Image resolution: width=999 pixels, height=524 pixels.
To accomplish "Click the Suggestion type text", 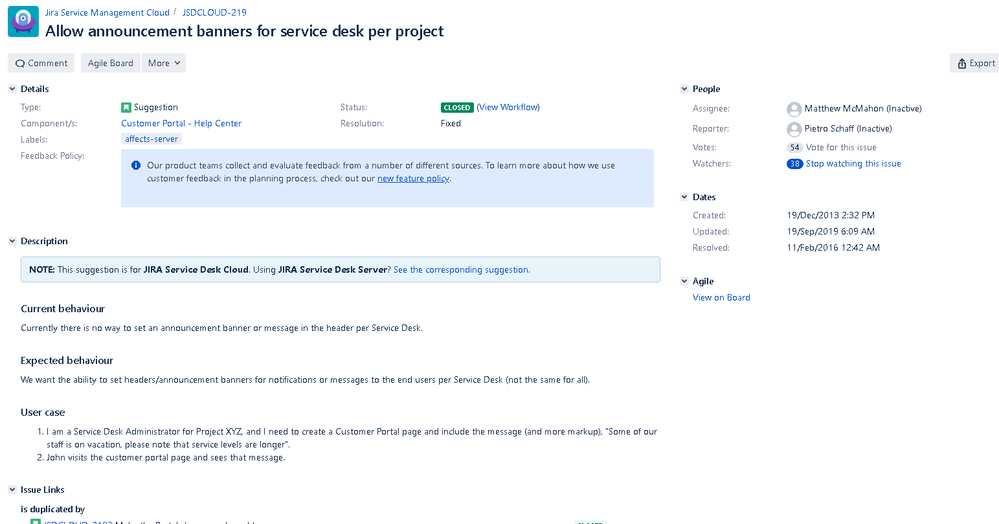I will [x=155, y=107].
